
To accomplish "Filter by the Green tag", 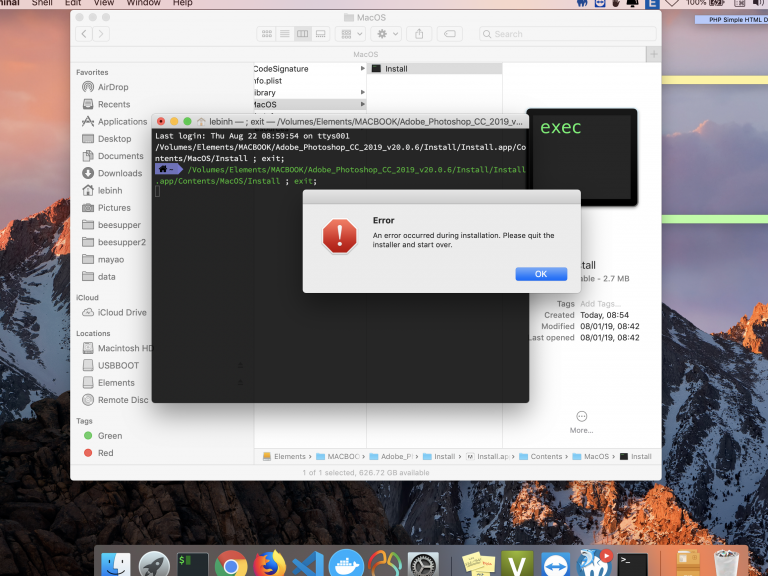I will pos(110,436).
